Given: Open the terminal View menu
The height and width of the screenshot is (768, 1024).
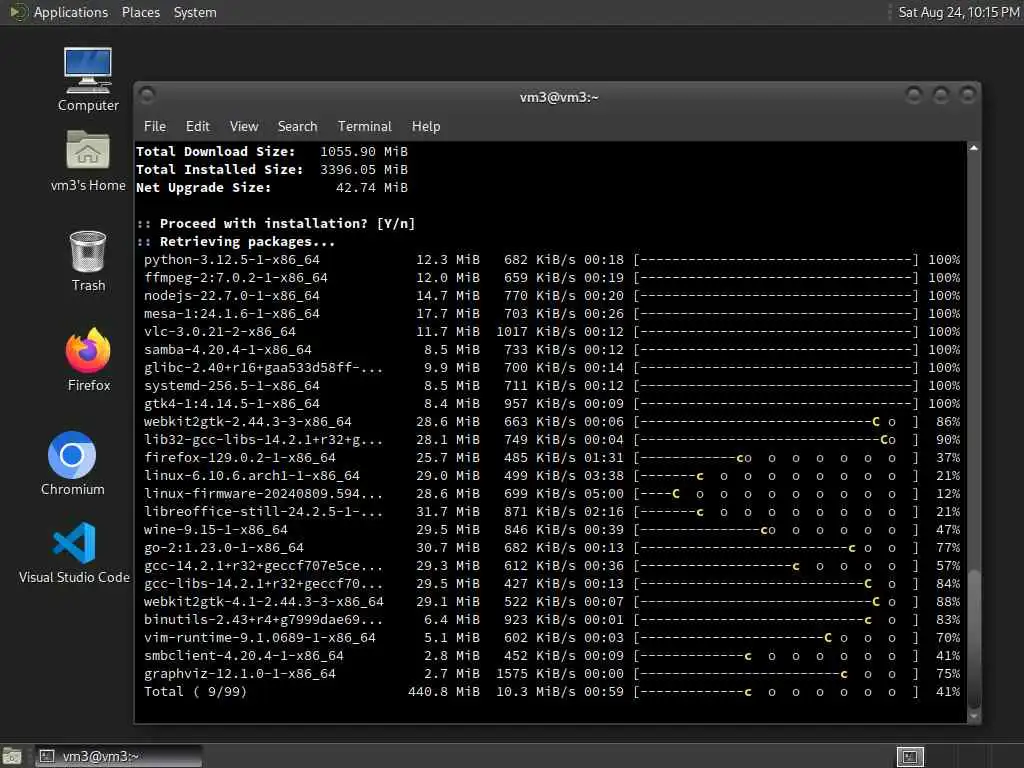Looking at the screenshot, I should (x=244, y=126).
